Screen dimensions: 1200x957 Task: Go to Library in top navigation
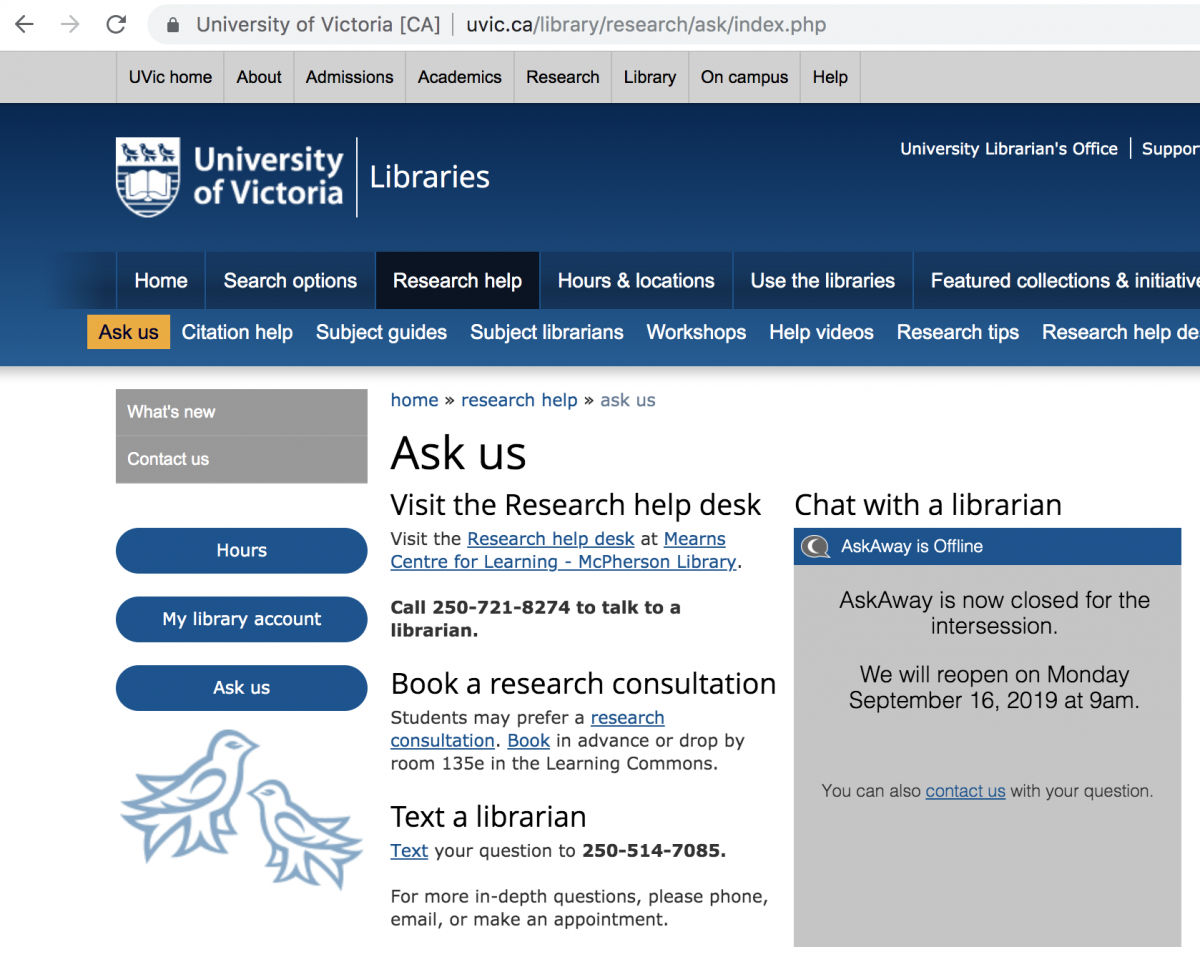649,77
